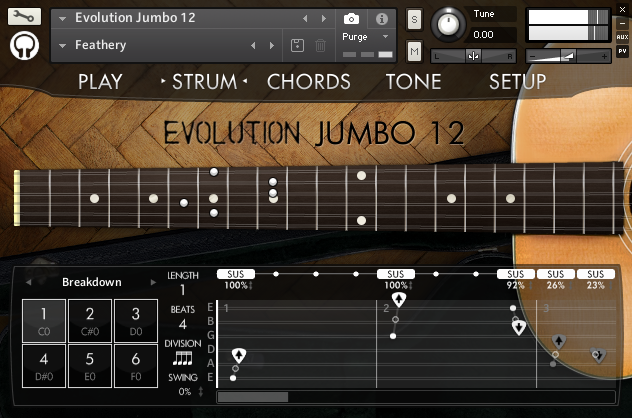Solo the instrument with S button
Viewport: 632px width, 418px height.
414,19
